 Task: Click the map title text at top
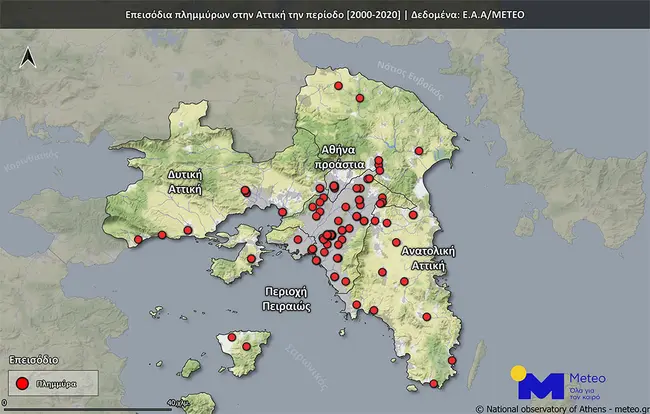(325, 15)
